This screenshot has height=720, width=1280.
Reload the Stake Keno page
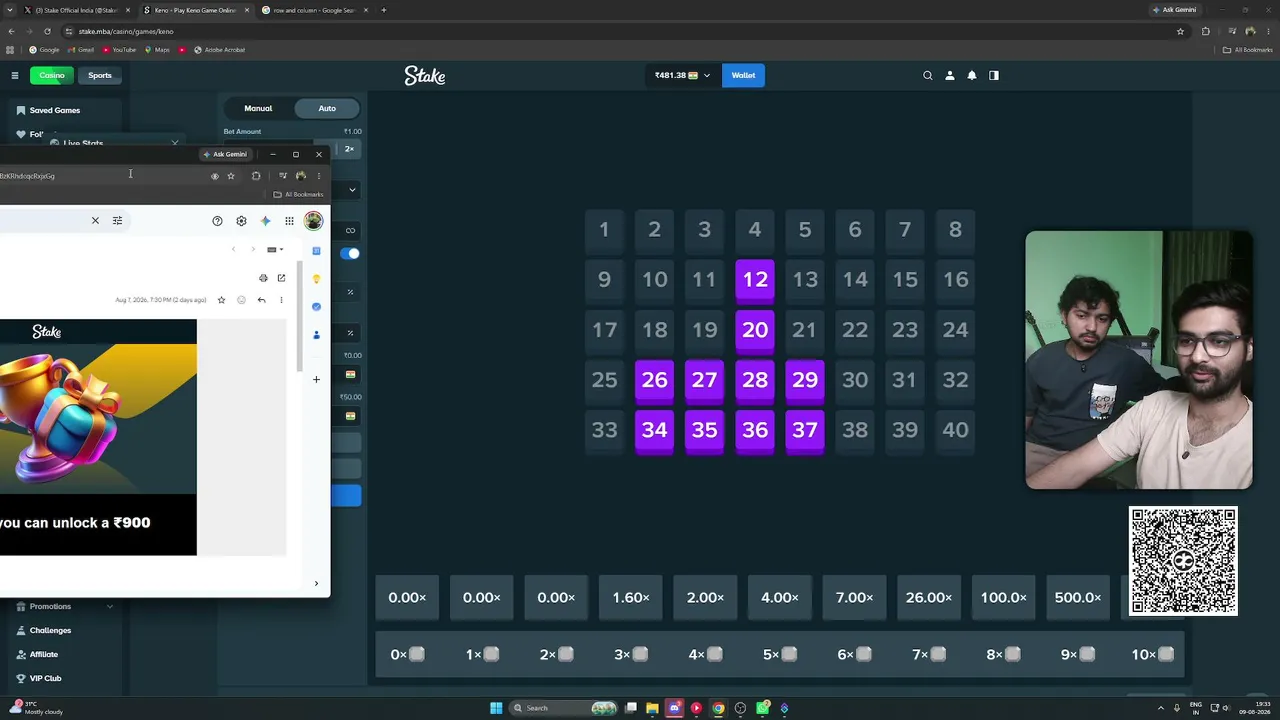(x=47, y=31)
